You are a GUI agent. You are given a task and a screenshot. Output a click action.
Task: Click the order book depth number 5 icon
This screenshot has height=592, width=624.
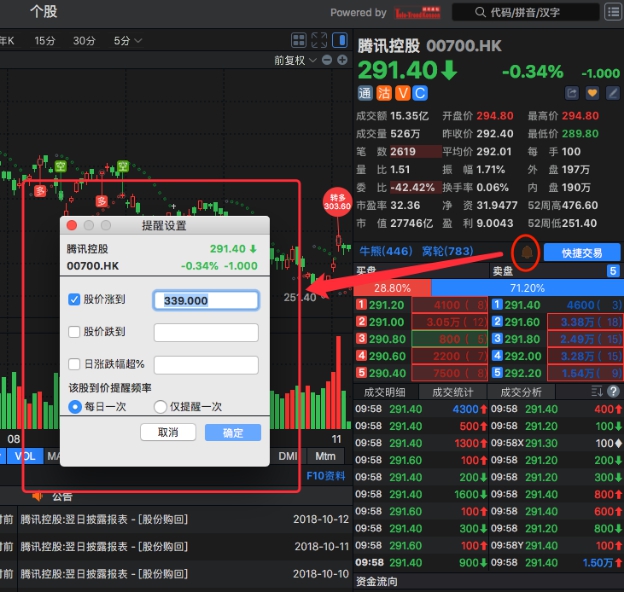613,271
